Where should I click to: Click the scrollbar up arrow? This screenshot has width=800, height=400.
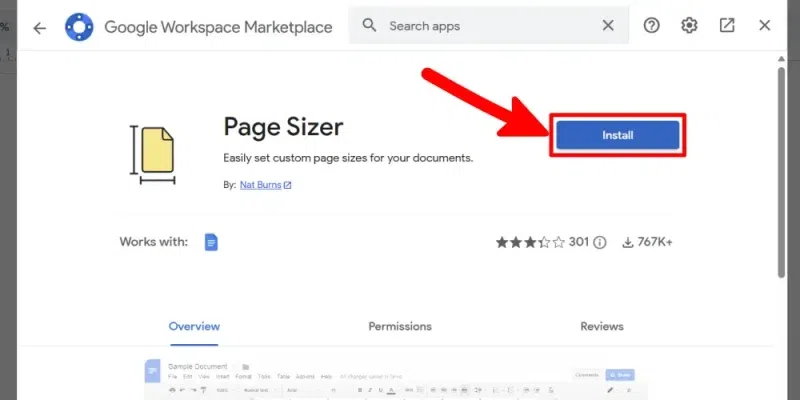pos(781,59)
